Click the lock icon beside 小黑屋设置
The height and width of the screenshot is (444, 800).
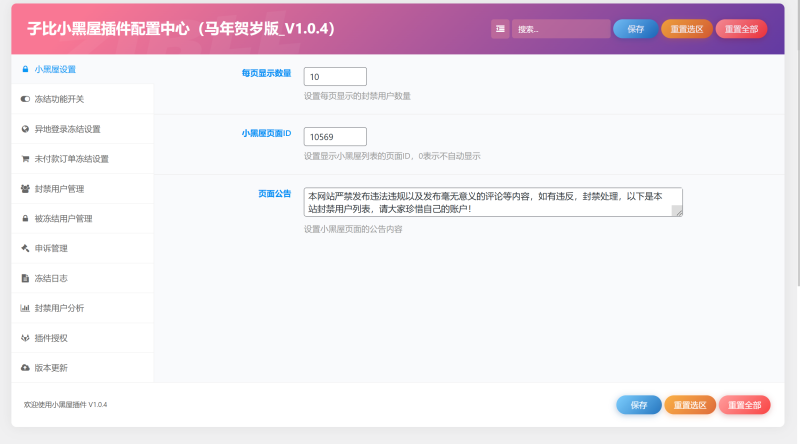click(x=25, y=69)
